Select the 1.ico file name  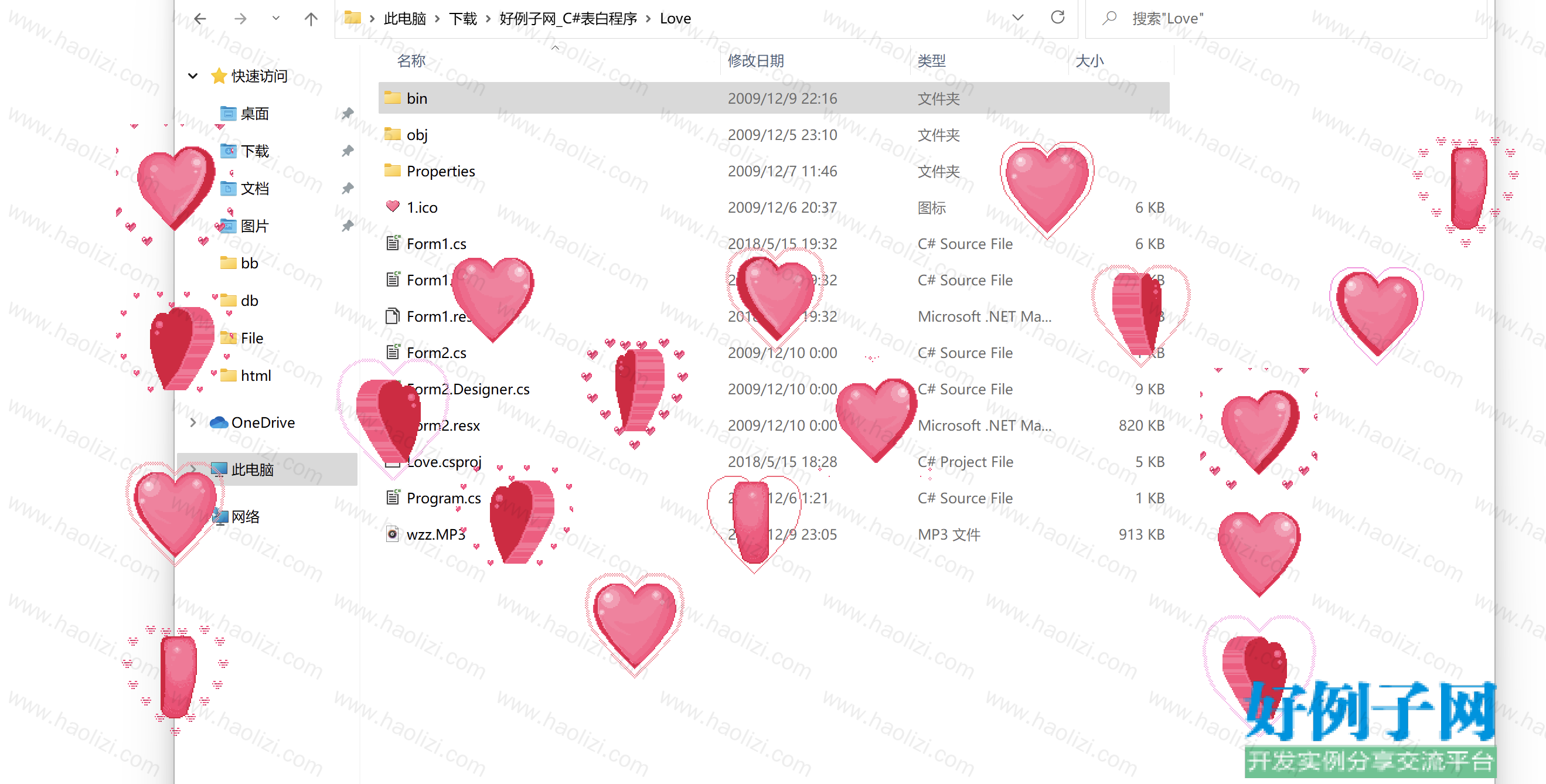pos(422,207)
